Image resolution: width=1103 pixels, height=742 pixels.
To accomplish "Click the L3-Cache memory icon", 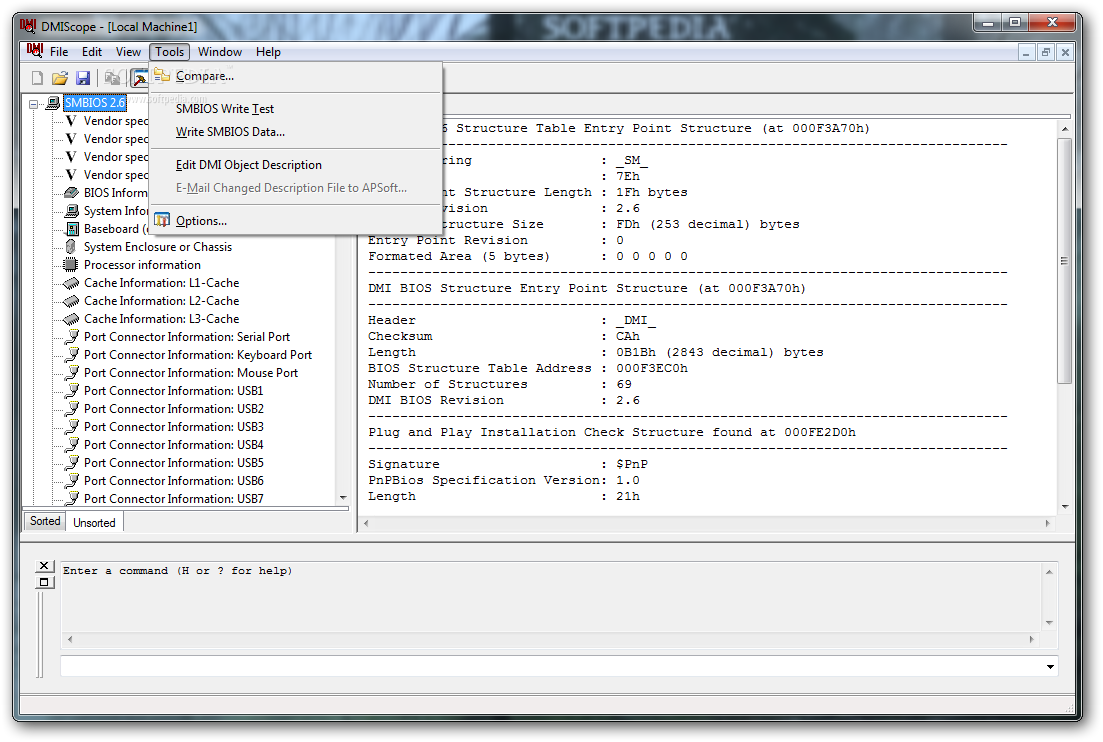I will tap(71, 319).
